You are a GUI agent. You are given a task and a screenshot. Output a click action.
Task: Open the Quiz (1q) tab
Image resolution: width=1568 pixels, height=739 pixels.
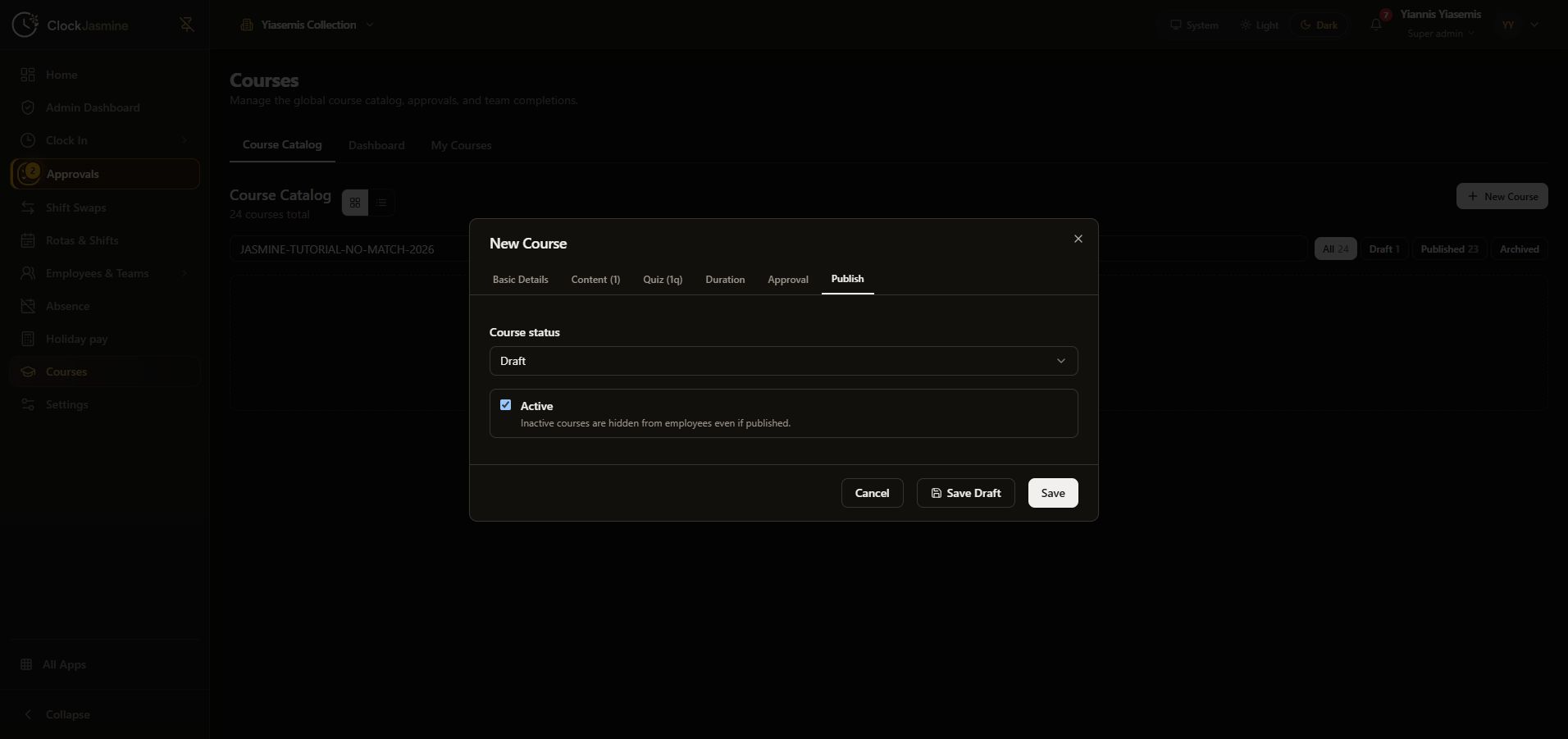pos(663,280)
